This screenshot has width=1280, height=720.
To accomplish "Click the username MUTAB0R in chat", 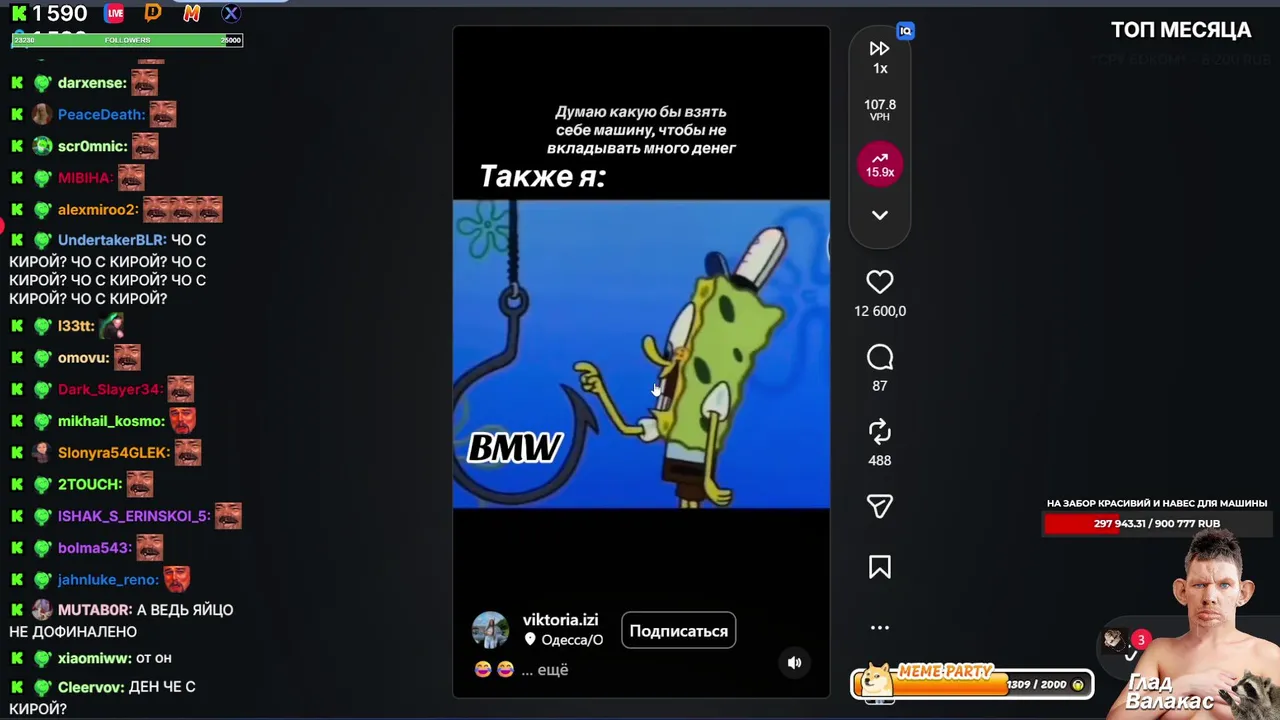I will click(94, 610).
